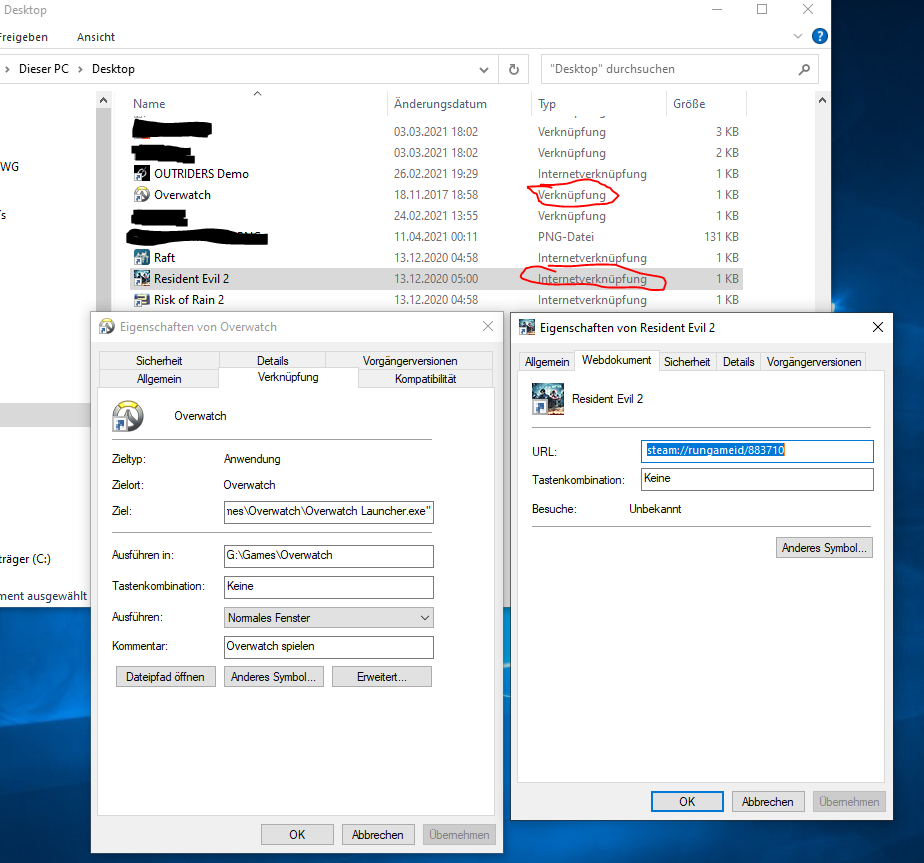
Task: Click the file list scroll up arrow
Action: 822,101
